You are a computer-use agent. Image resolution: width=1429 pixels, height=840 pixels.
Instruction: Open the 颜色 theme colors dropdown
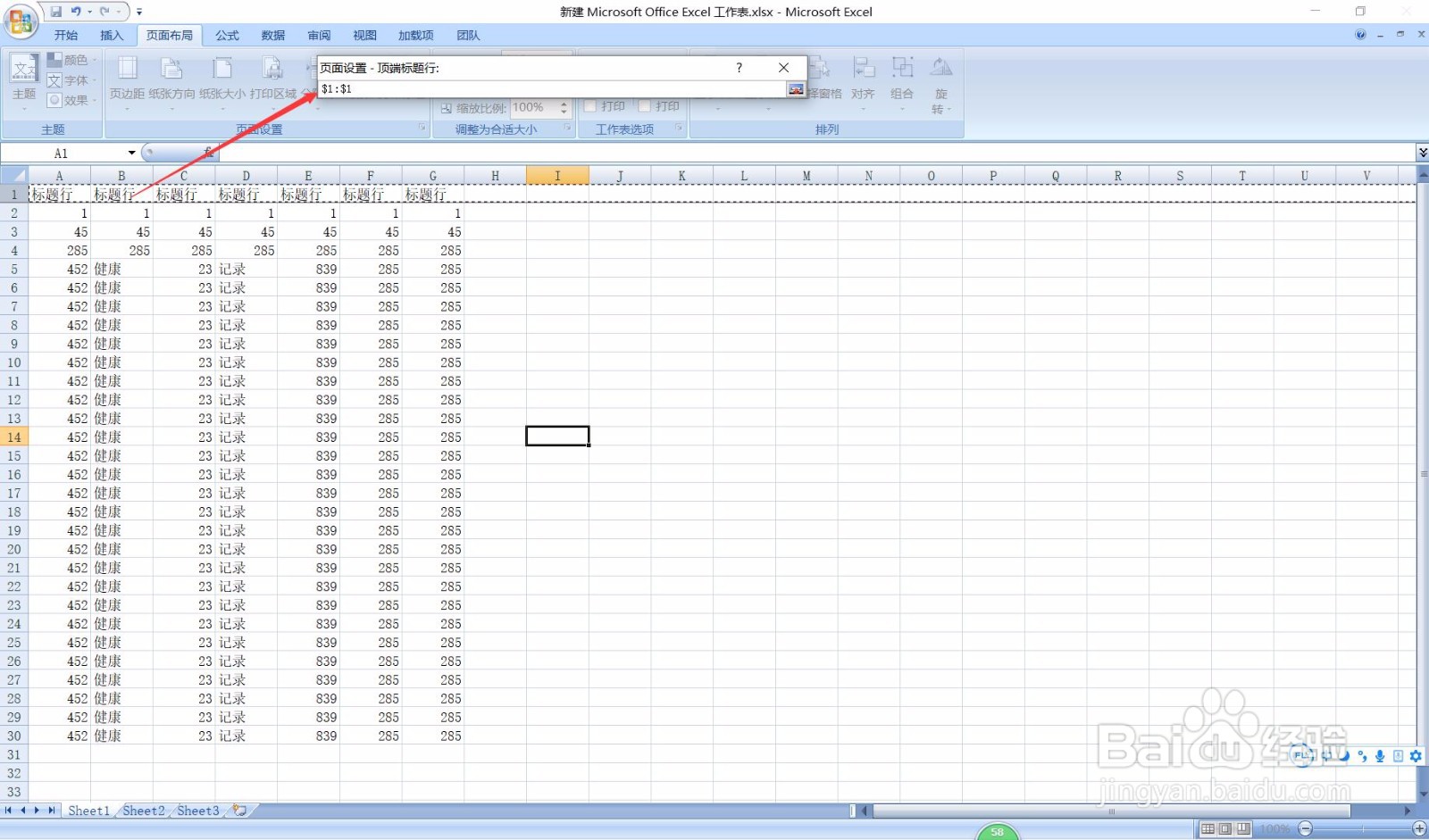coord(71,60)
